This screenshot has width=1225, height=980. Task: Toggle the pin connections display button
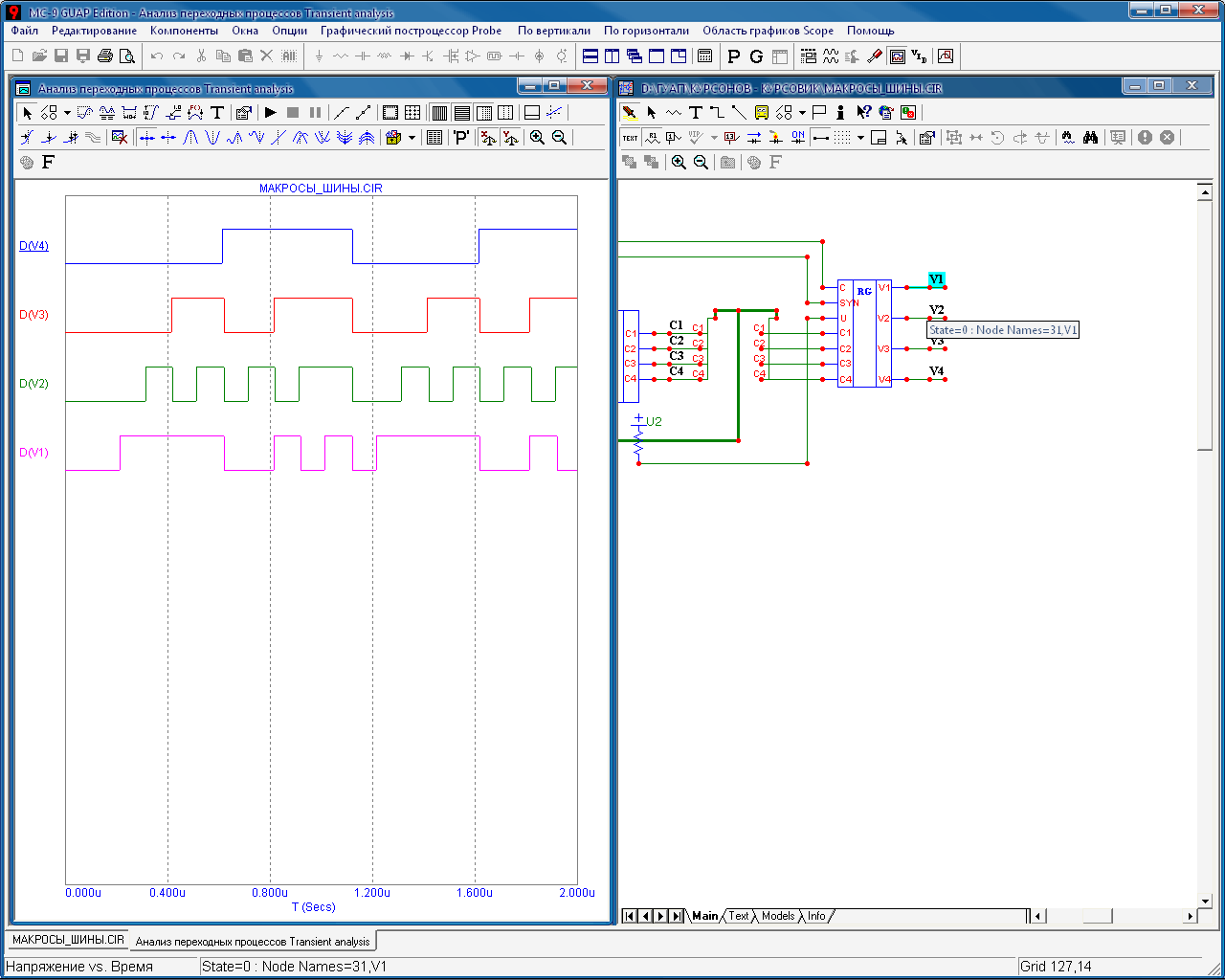click(820, 138)
